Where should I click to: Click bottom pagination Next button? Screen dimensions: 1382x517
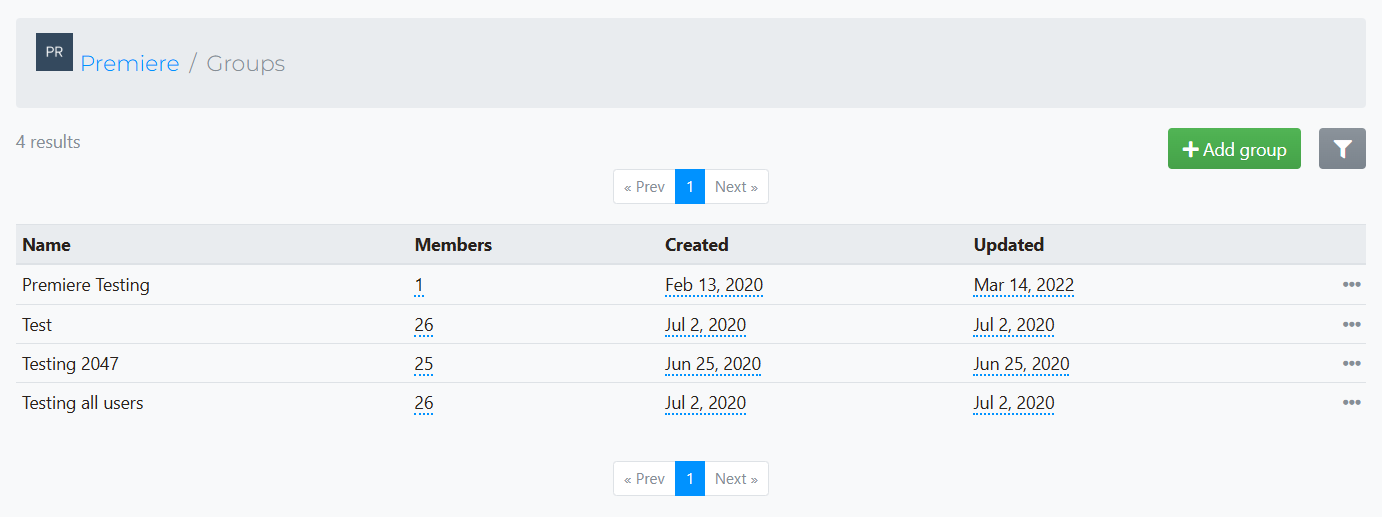click(x=736, y=479)
